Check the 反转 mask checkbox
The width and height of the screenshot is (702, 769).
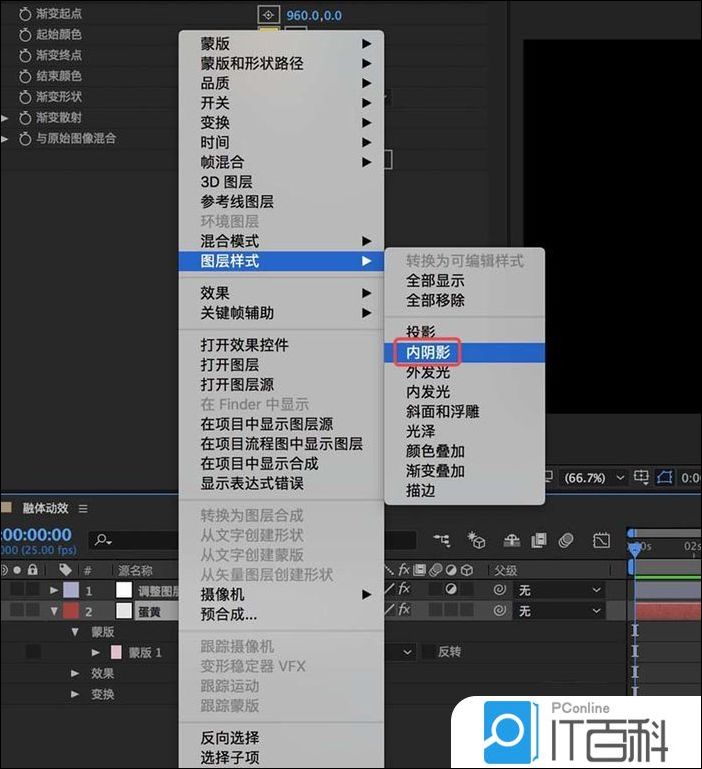click(428, 652)
